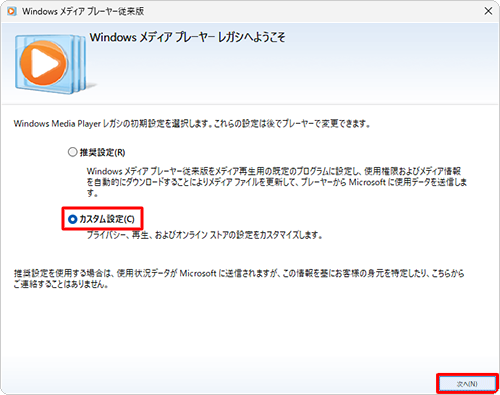Viewport: 500px width, 395px height.
Task: Select the カスタム設定(C) radio button
Action: [x=72, y=219]
